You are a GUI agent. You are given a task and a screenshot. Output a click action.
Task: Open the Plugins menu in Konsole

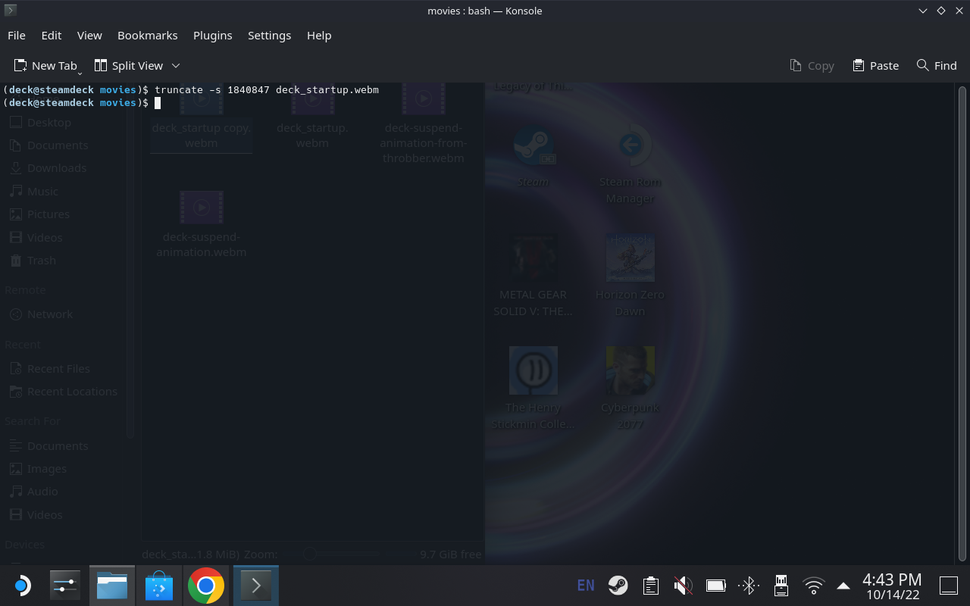212,35
